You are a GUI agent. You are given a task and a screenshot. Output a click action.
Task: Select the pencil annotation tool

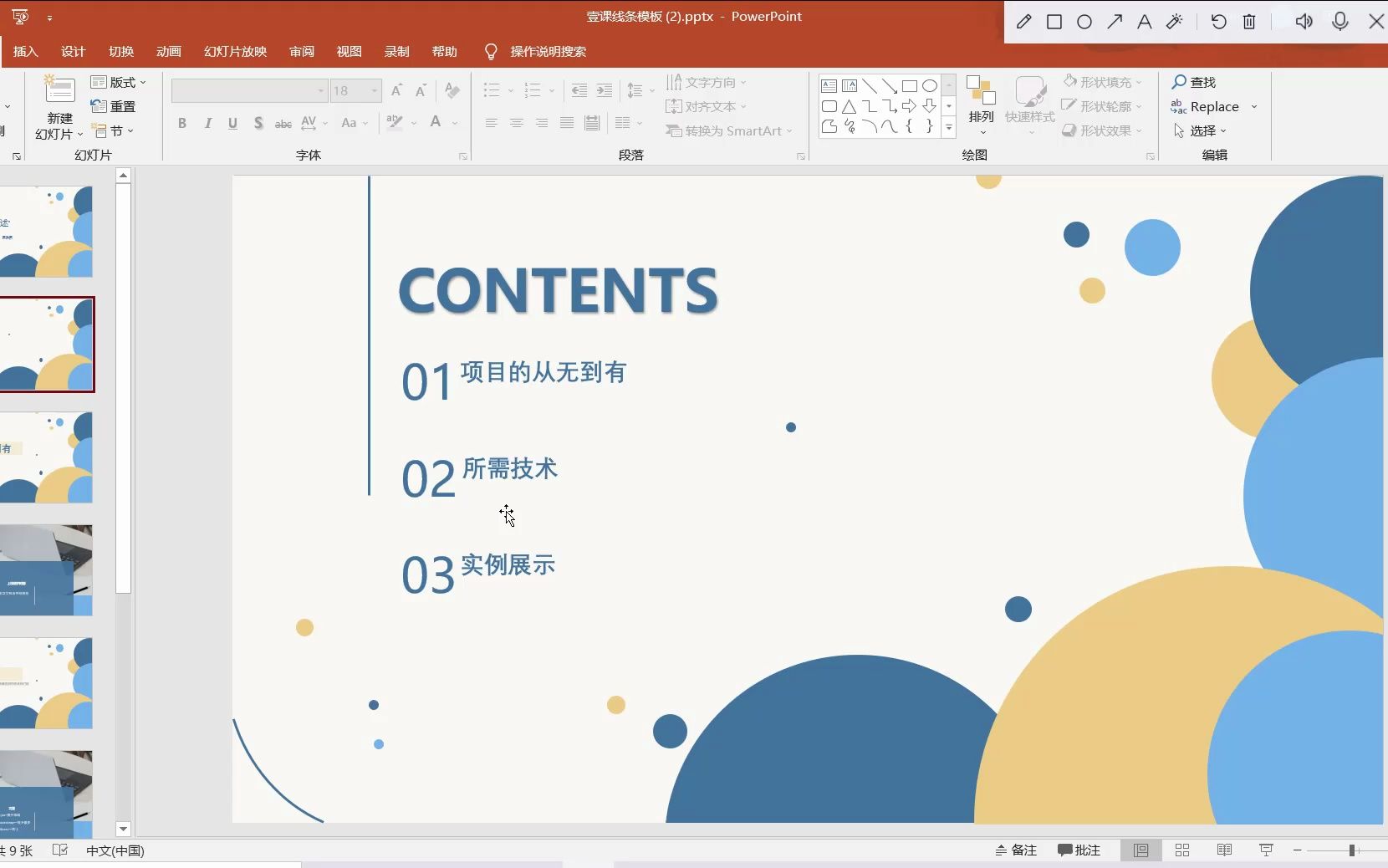1024,22
